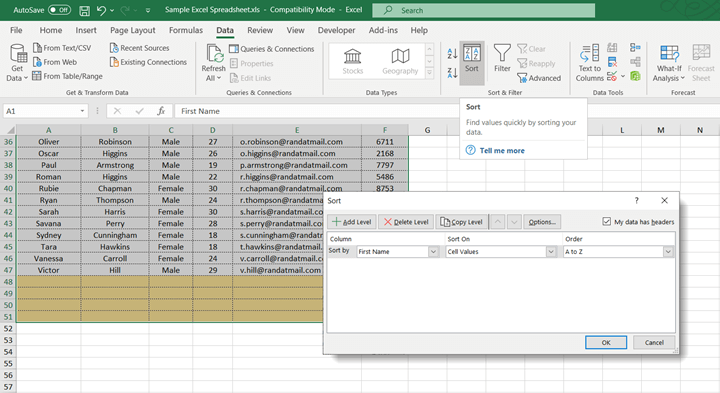Import data From Web
Image resolution: width=720 pixels, height=393 pixels.
[x=55, y=62]
